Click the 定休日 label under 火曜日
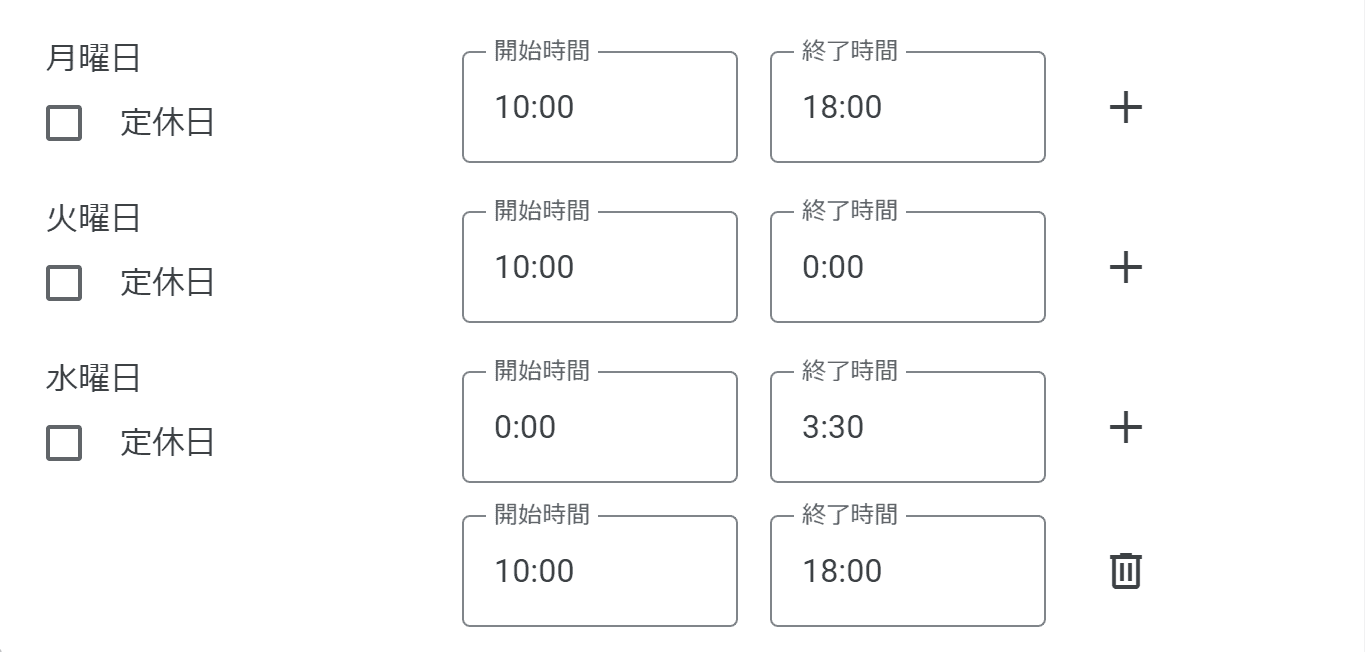Image resolution: width=1365 pixels, height=652 pixels. coord(167,283)
